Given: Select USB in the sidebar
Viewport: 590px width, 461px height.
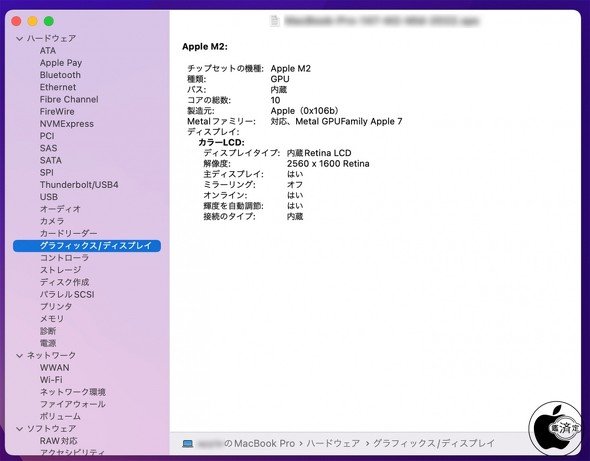Looking at the screenshot, I should (49, 197).
